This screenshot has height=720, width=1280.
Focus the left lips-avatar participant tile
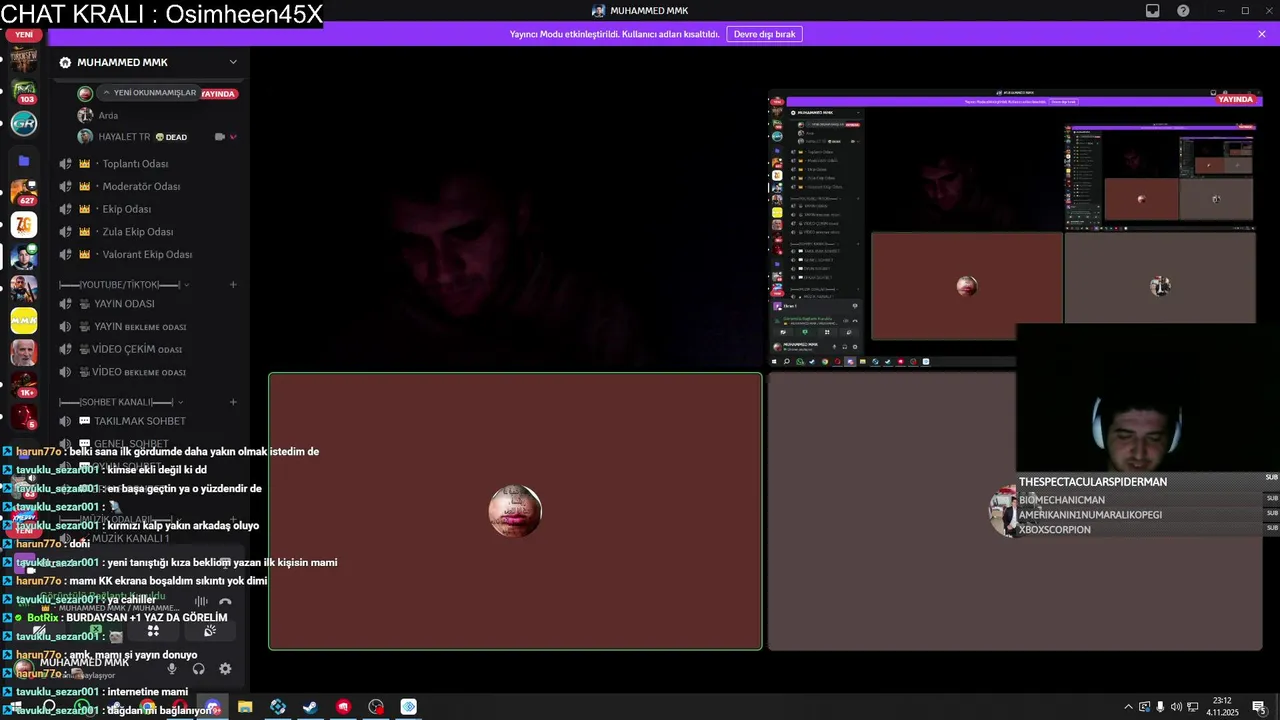coord(515,511)
